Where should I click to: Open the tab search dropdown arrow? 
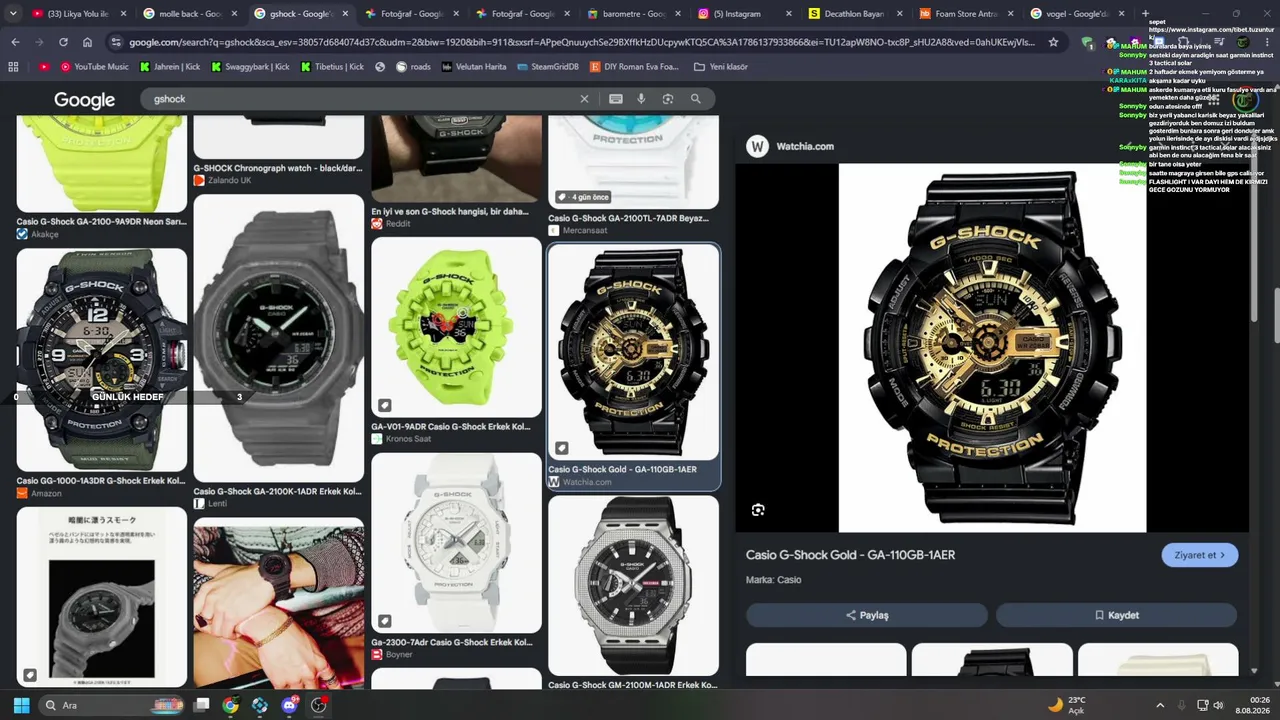[14, 14]
